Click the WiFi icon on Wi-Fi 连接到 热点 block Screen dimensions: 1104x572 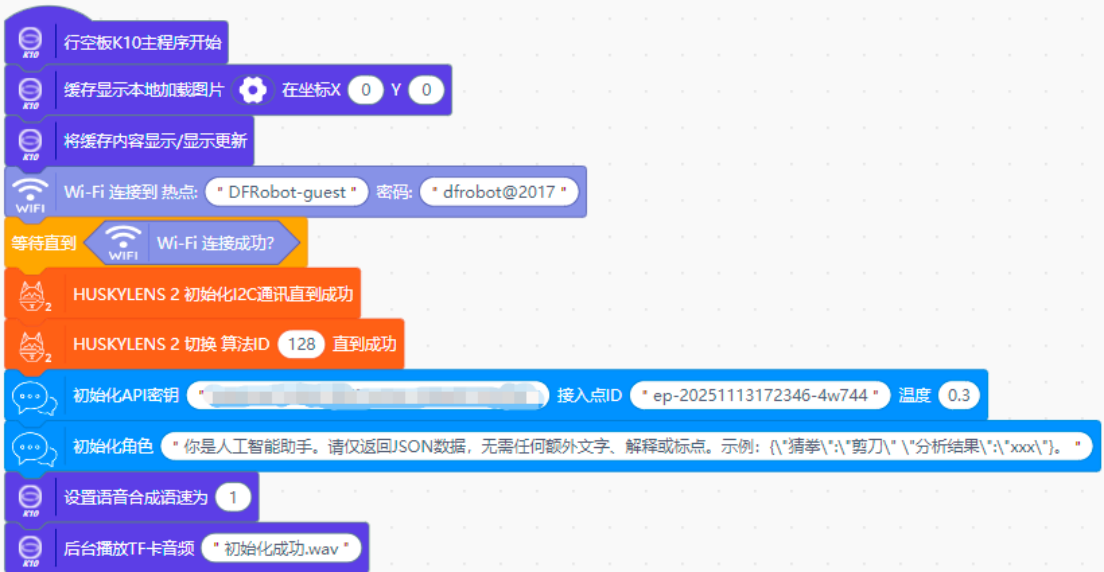[x=30, y=192]
